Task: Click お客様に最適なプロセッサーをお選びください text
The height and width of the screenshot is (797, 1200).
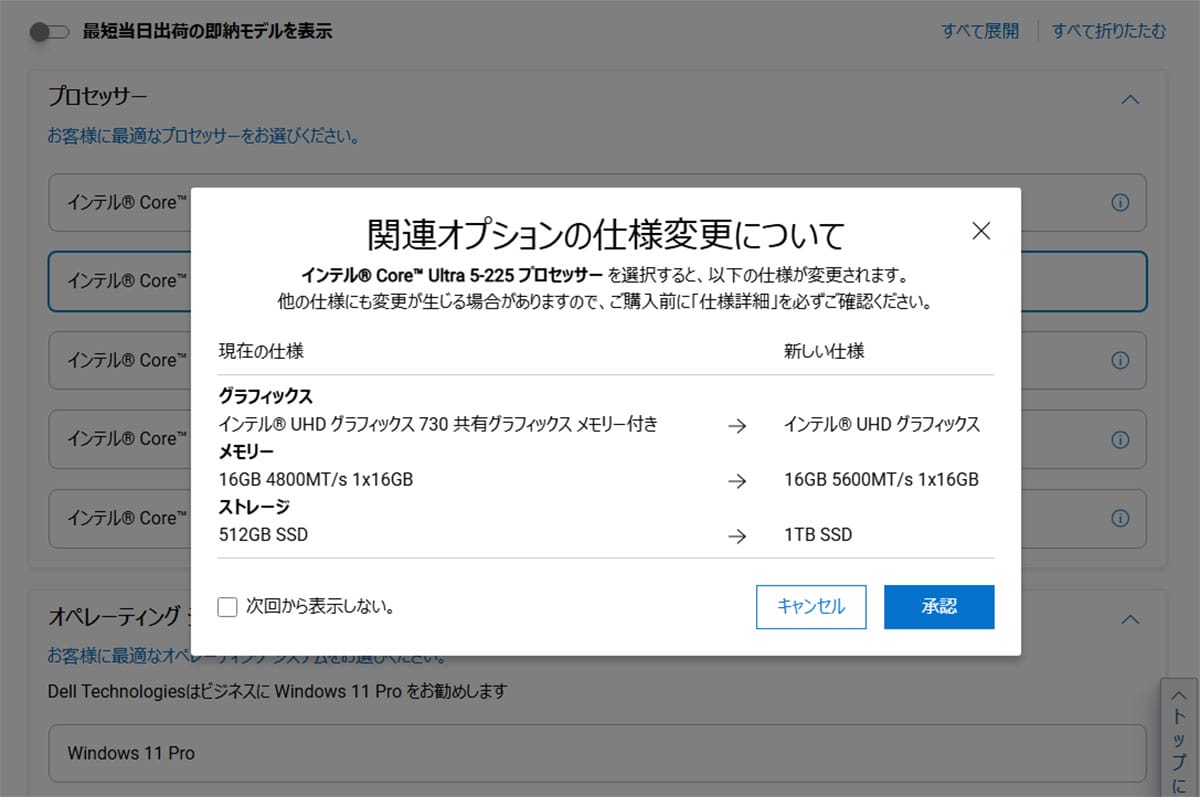Action: coord(204,135)
